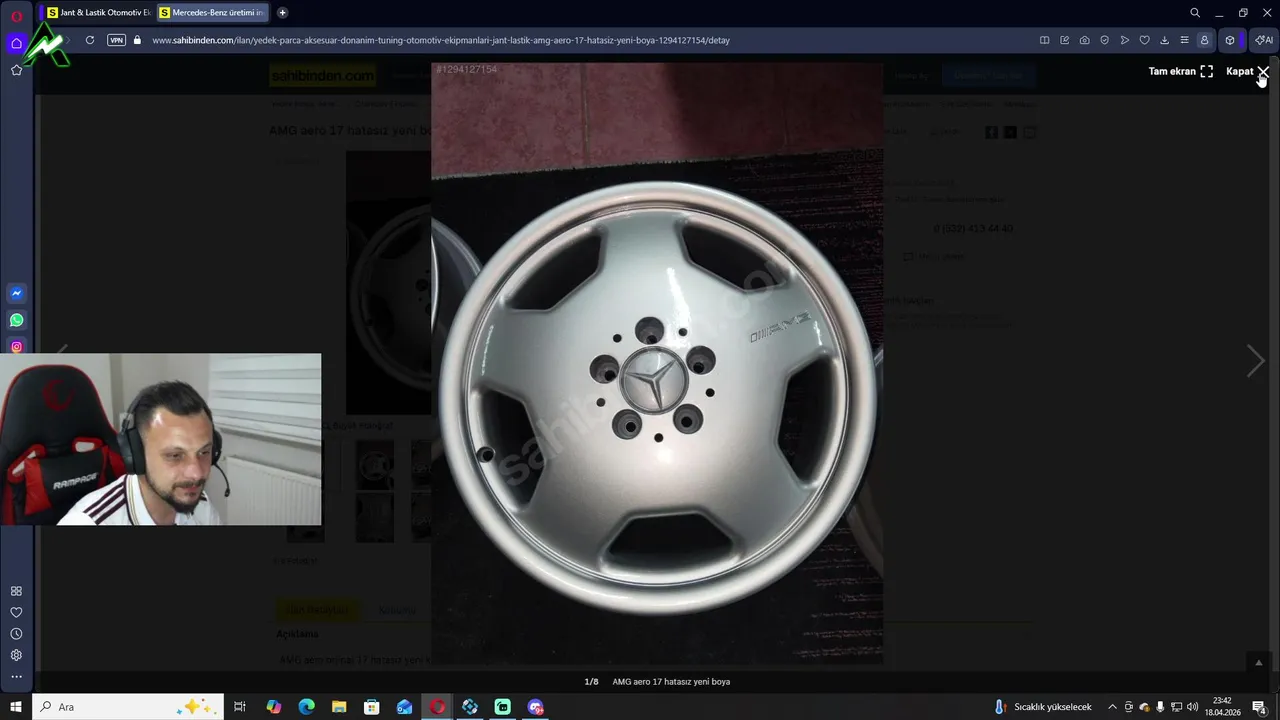This screenshot has width=1280, height=720.
Task: Open the edit page note icon
Action: point(1064,40)
